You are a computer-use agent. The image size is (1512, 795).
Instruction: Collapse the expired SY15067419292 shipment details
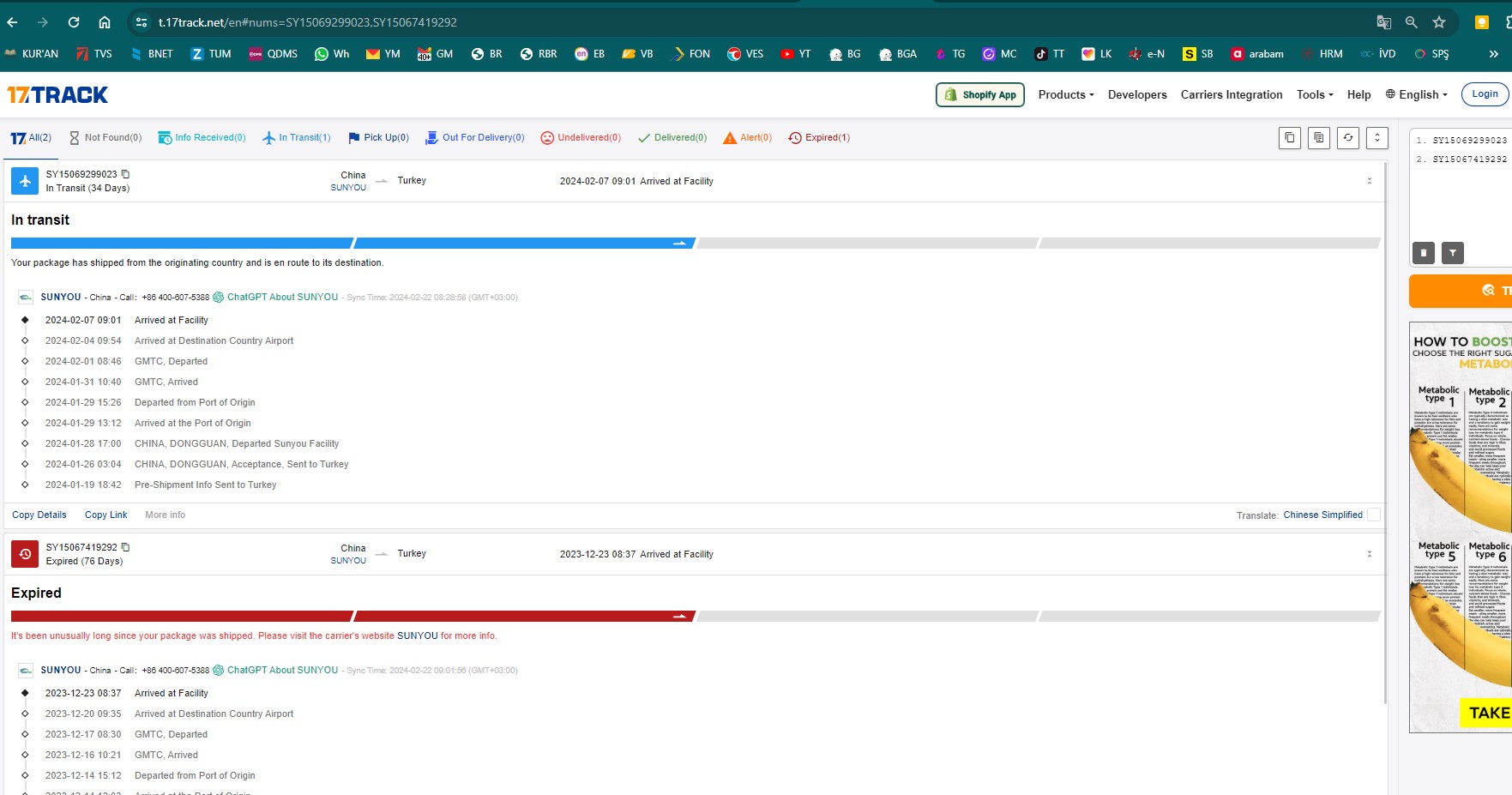[1369, 554]
